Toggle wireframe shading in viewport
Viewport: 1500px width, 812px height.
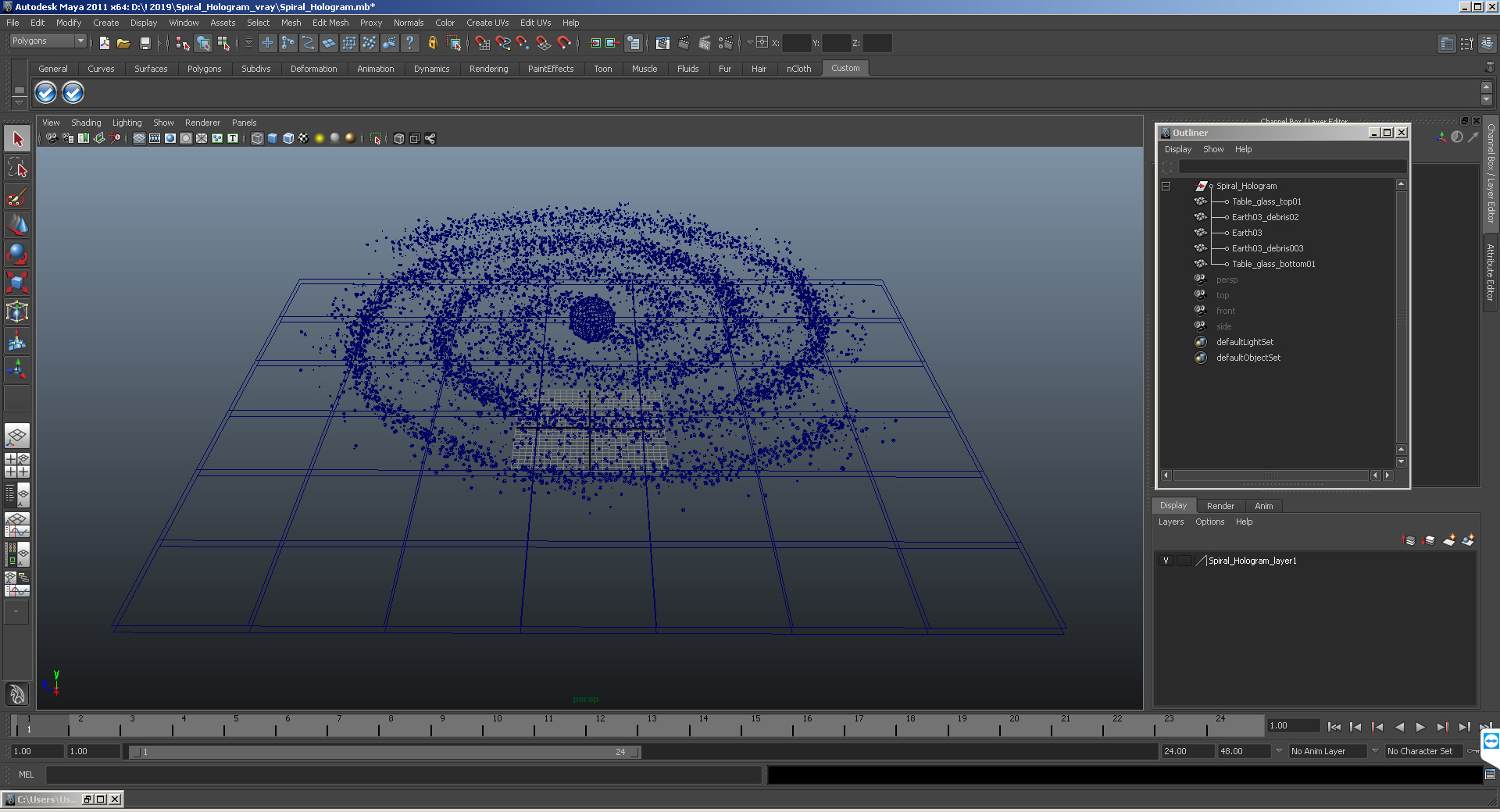[257, 138]
